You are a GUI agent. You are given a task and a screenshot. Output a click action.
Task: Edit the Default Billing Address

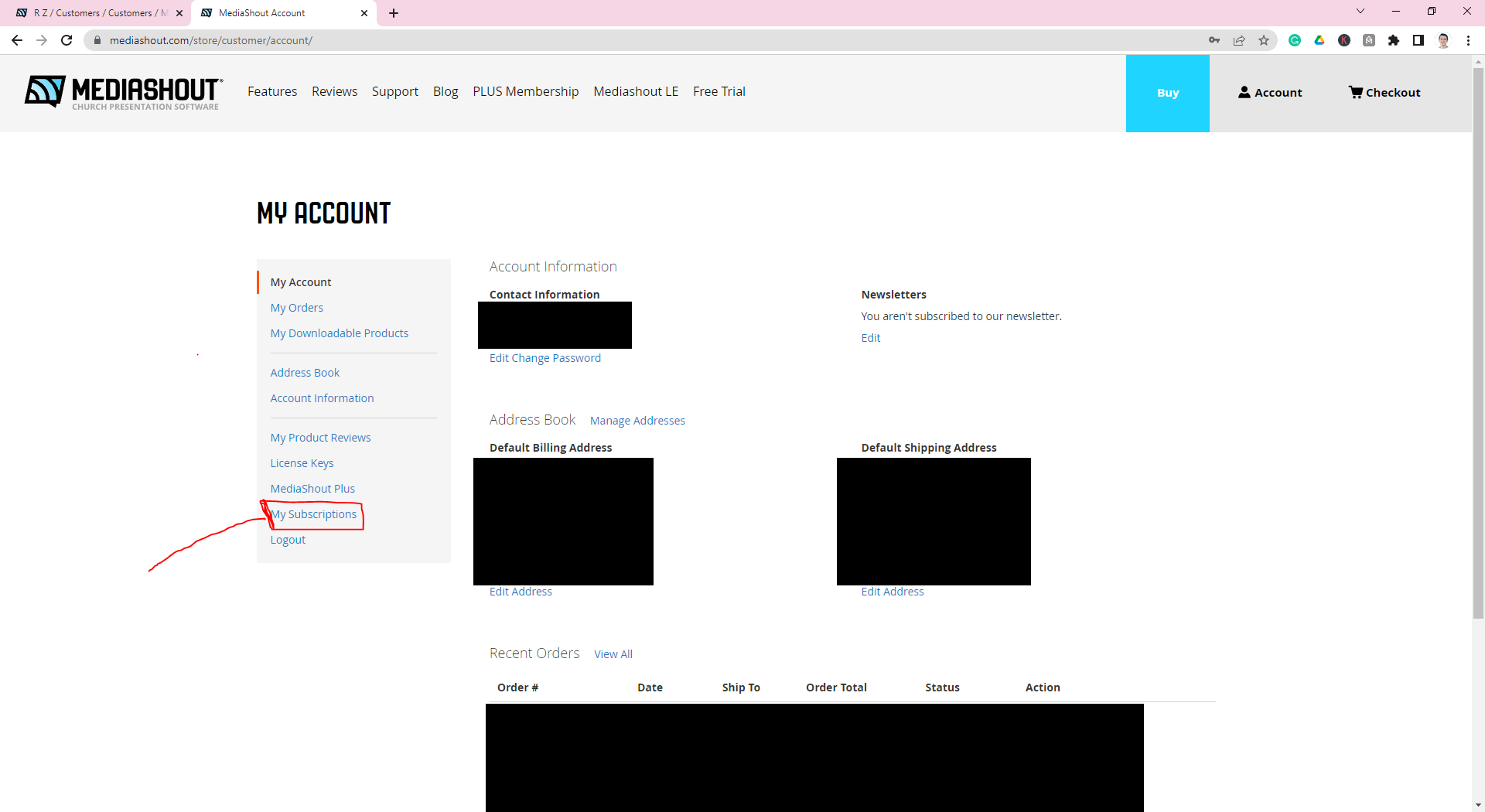pyautogui.click(x=521, y=592)
